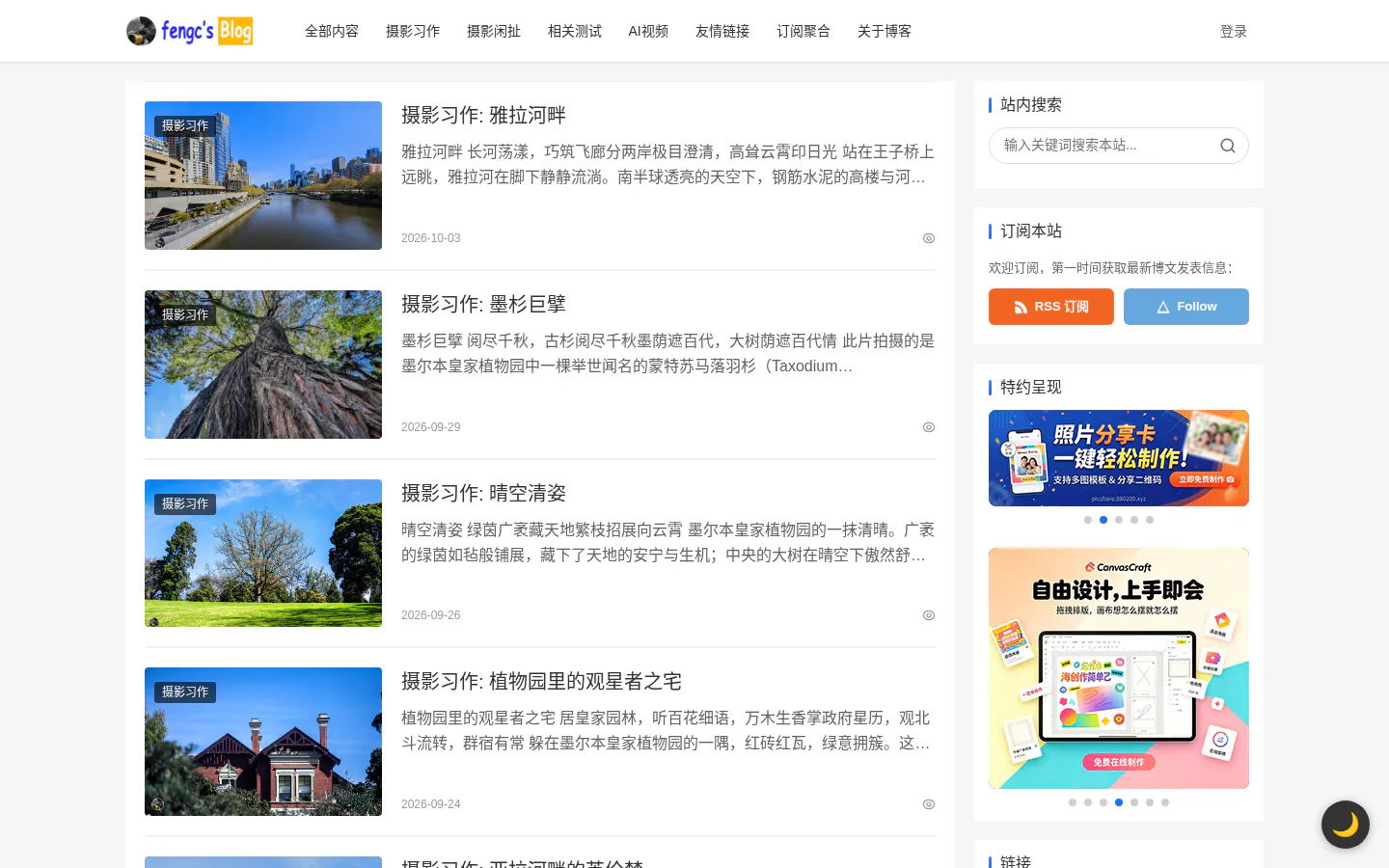The image size is (1389, 868).
Task: Click the view-count eye icon for 雅拉河畔
Action: coord(929,238)
